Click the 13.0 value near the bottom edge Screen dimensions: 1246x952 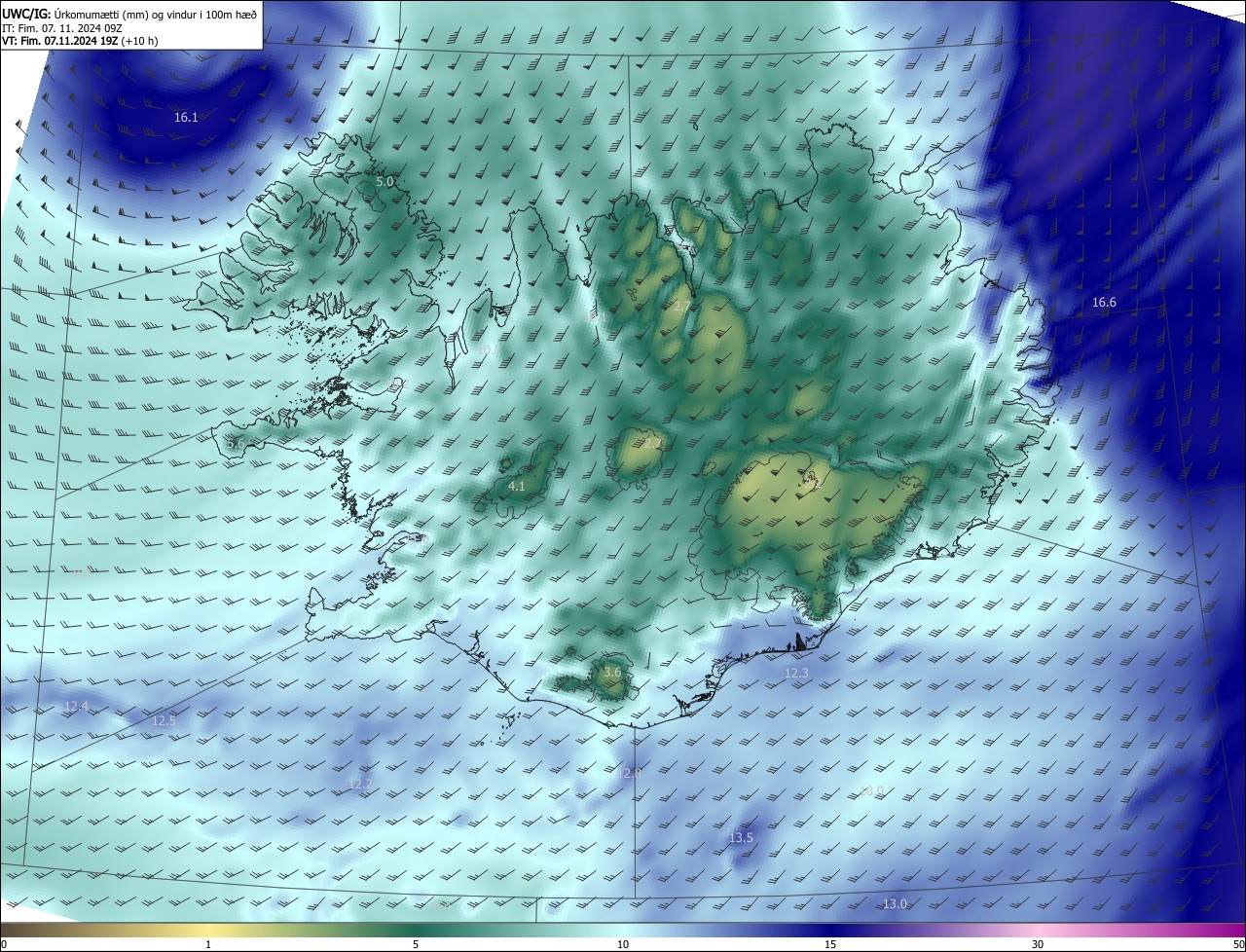895,904
